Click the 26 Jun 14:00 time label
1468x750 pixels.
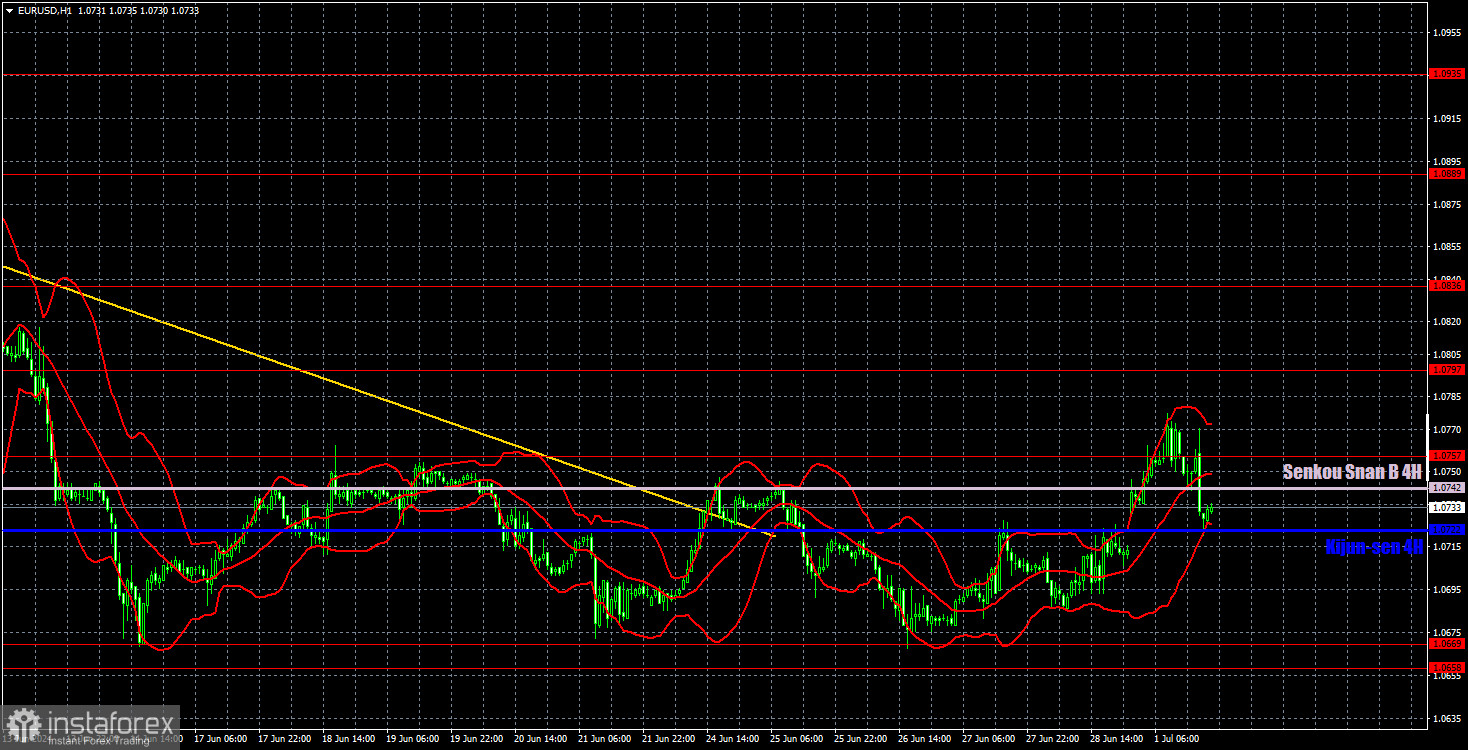925,739
